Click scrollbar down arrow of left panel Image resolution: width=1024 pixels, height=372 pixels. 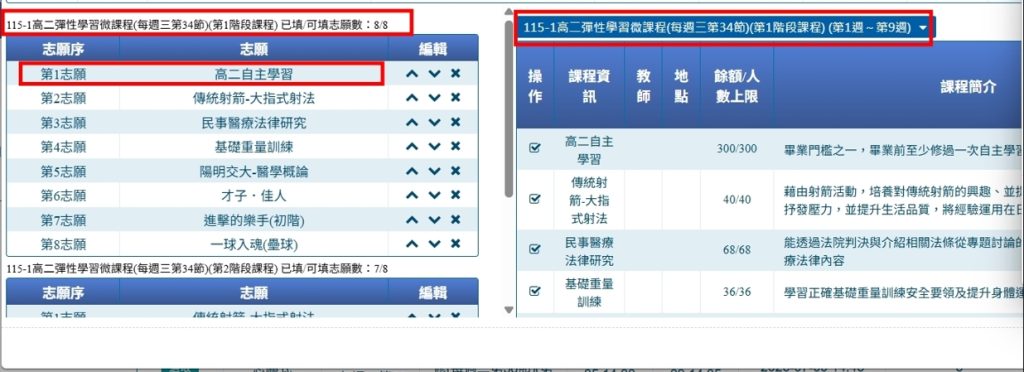coord(509,310)
